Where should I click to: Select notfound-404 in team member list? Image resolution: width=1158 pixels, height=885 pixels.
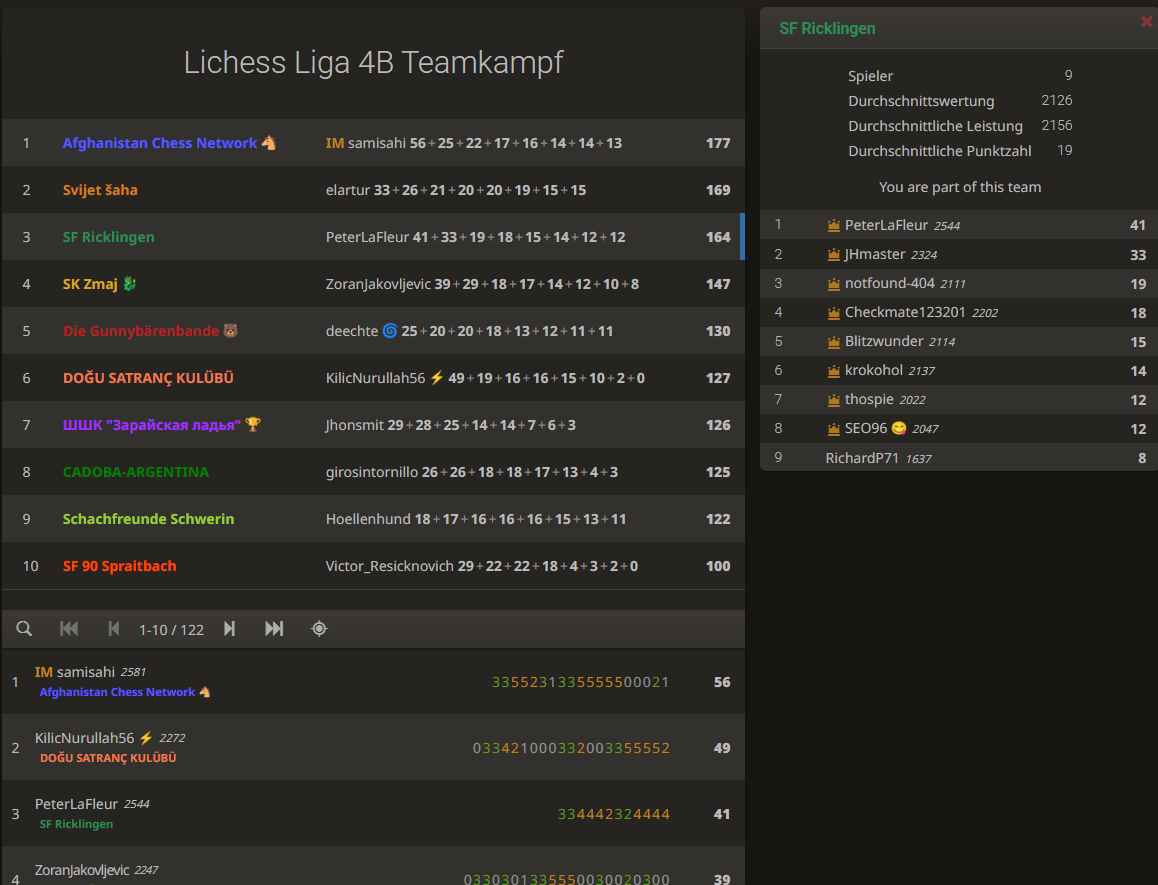point(889,283)
